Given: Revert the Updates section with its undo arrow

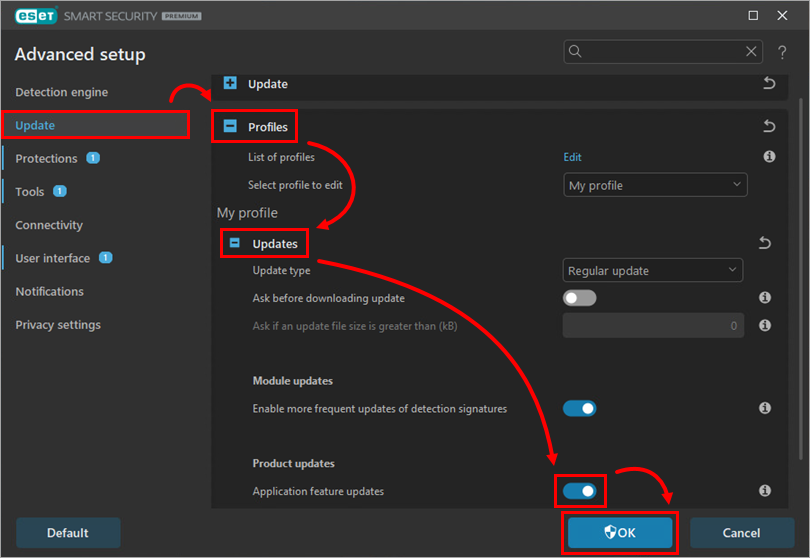Looking at the screenshot, I should (765, 243).
